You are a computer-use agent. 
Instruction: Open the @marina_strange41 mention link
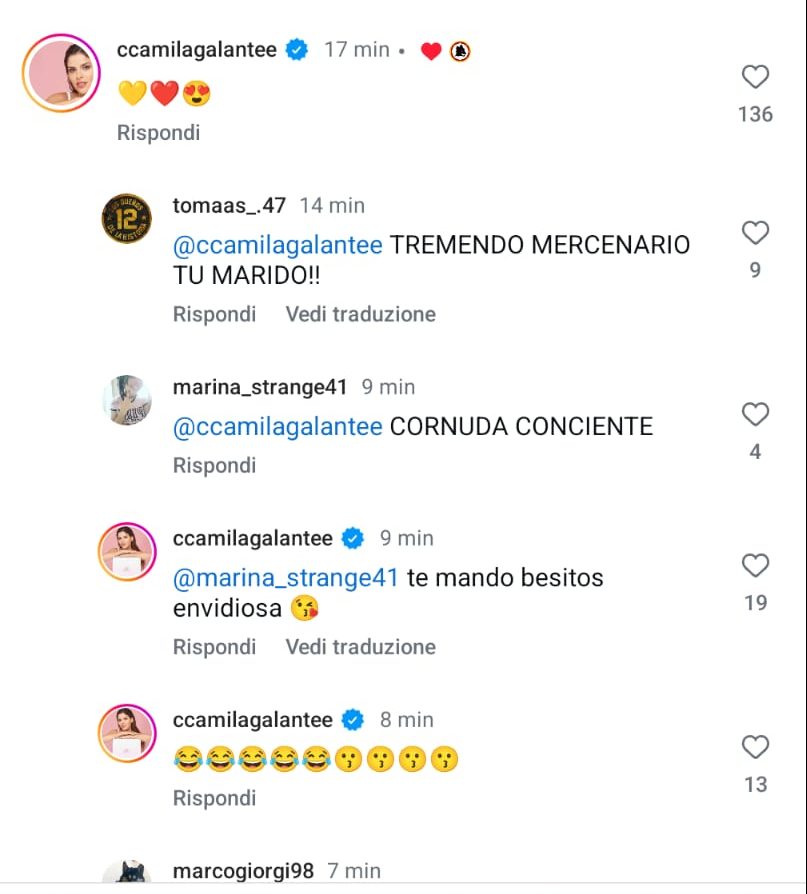[x=286, y=578]
